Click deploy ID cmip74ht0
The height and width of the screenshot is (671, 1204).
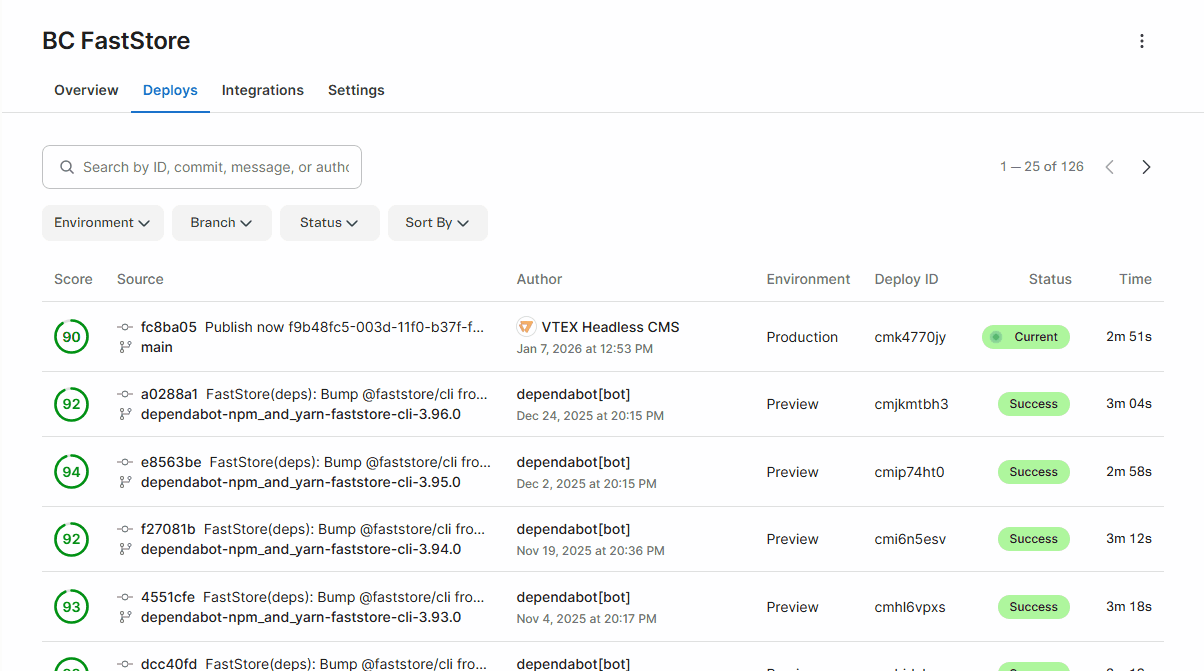(909, 472)
